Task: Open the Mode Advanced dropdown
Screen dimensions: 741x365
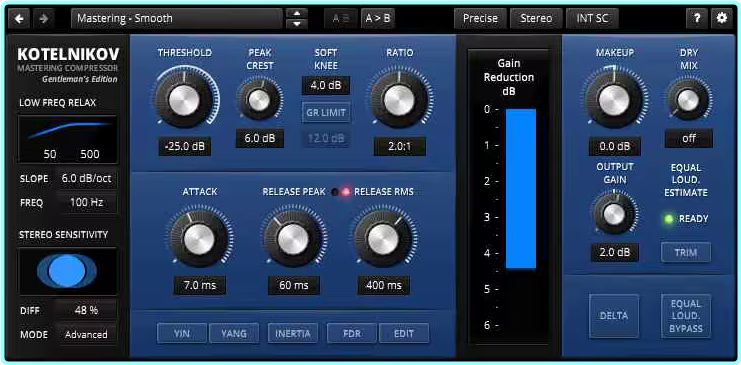Action: tap(86, 334)
